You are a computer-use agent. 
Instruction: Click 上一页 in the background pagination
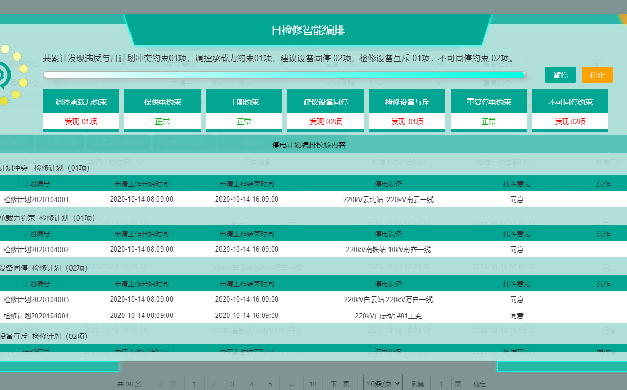tap(167, 384)
